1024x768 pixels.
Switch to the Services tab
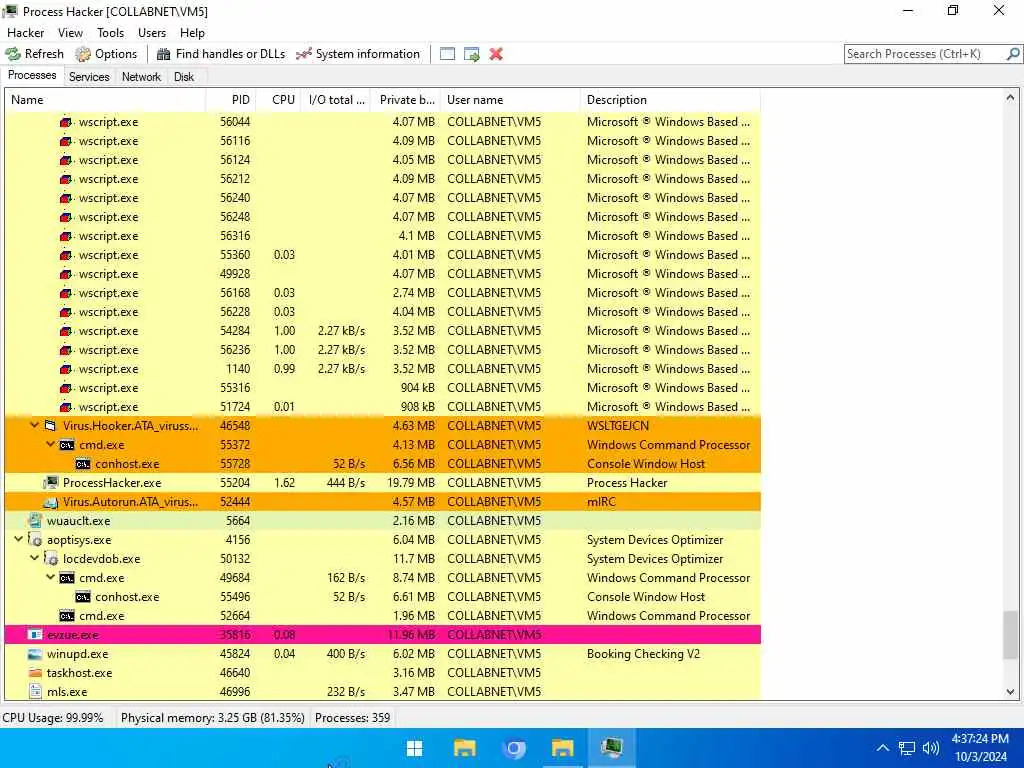coord(89,77)
